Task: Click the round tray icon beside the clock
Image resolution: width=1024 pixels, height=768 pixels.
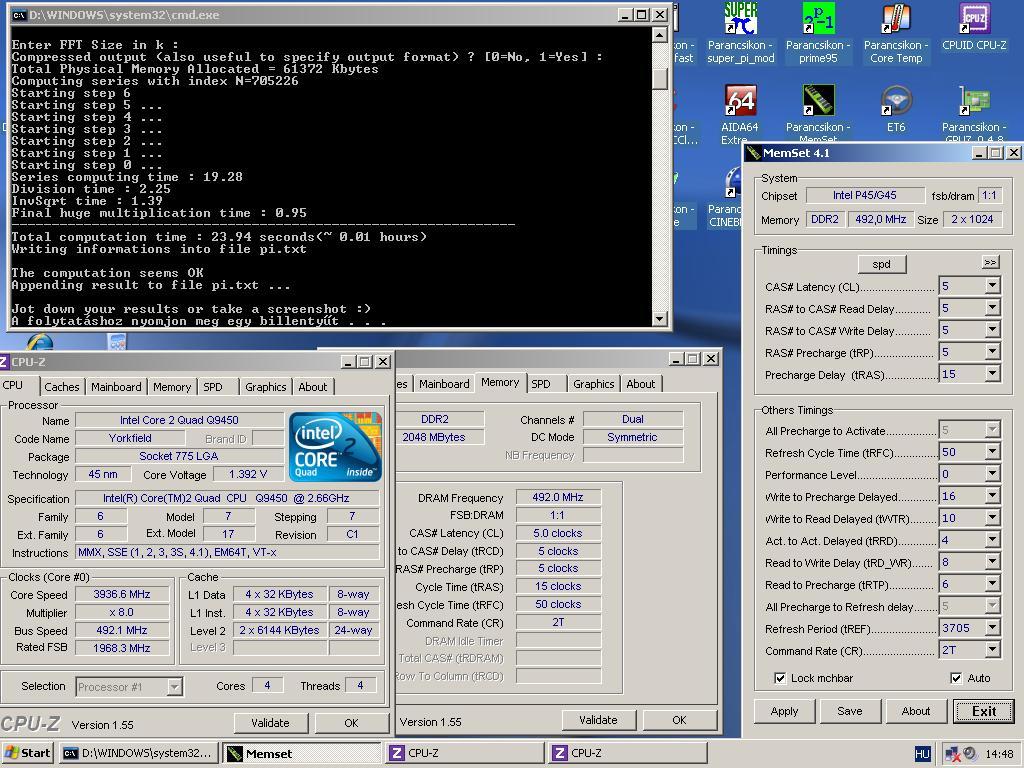Action: (970, 753)
